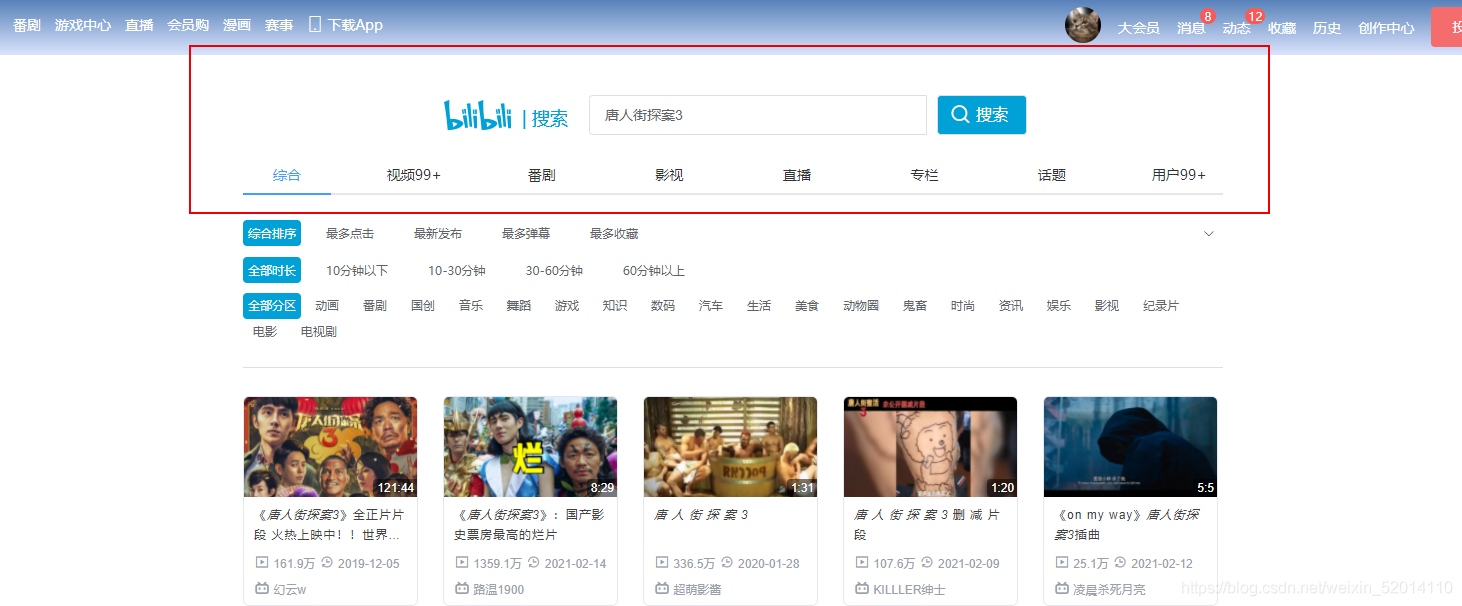Click clock icon beside date 2021-02-14

coord(532,563)
